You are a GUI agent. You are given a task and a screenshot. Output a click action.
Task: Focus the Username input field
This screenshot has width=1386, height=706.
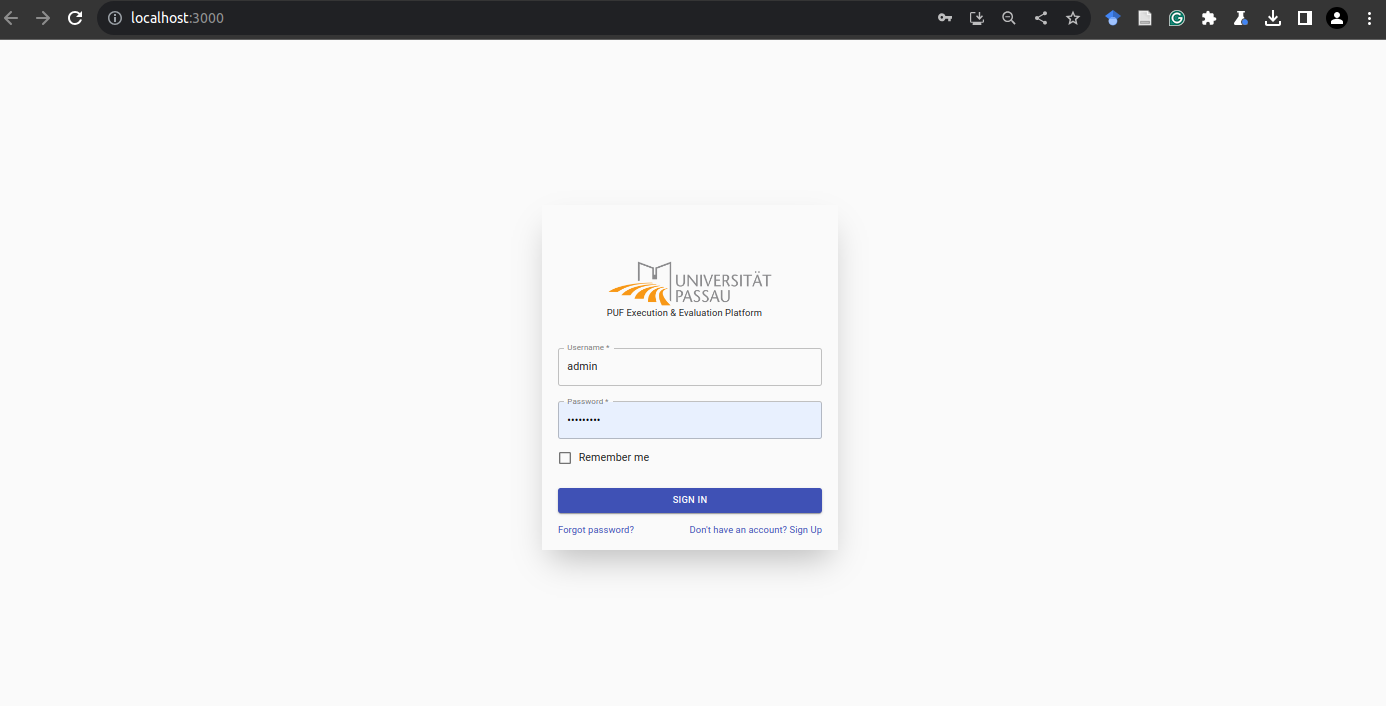[x=690, y=367]
